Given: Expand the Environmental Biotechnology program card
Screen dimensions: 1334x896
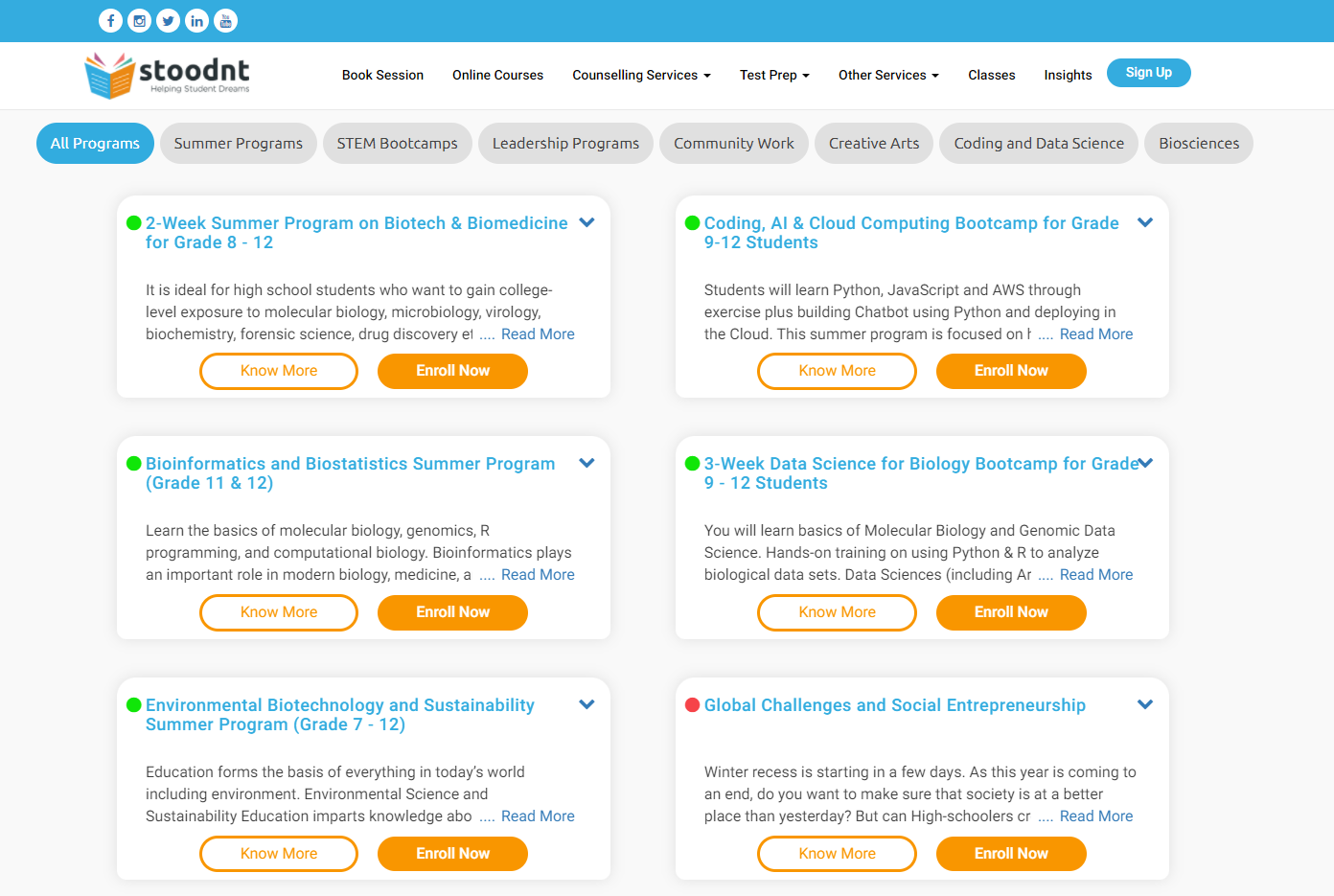Looking at the screenshot, I should coord(587,704).
